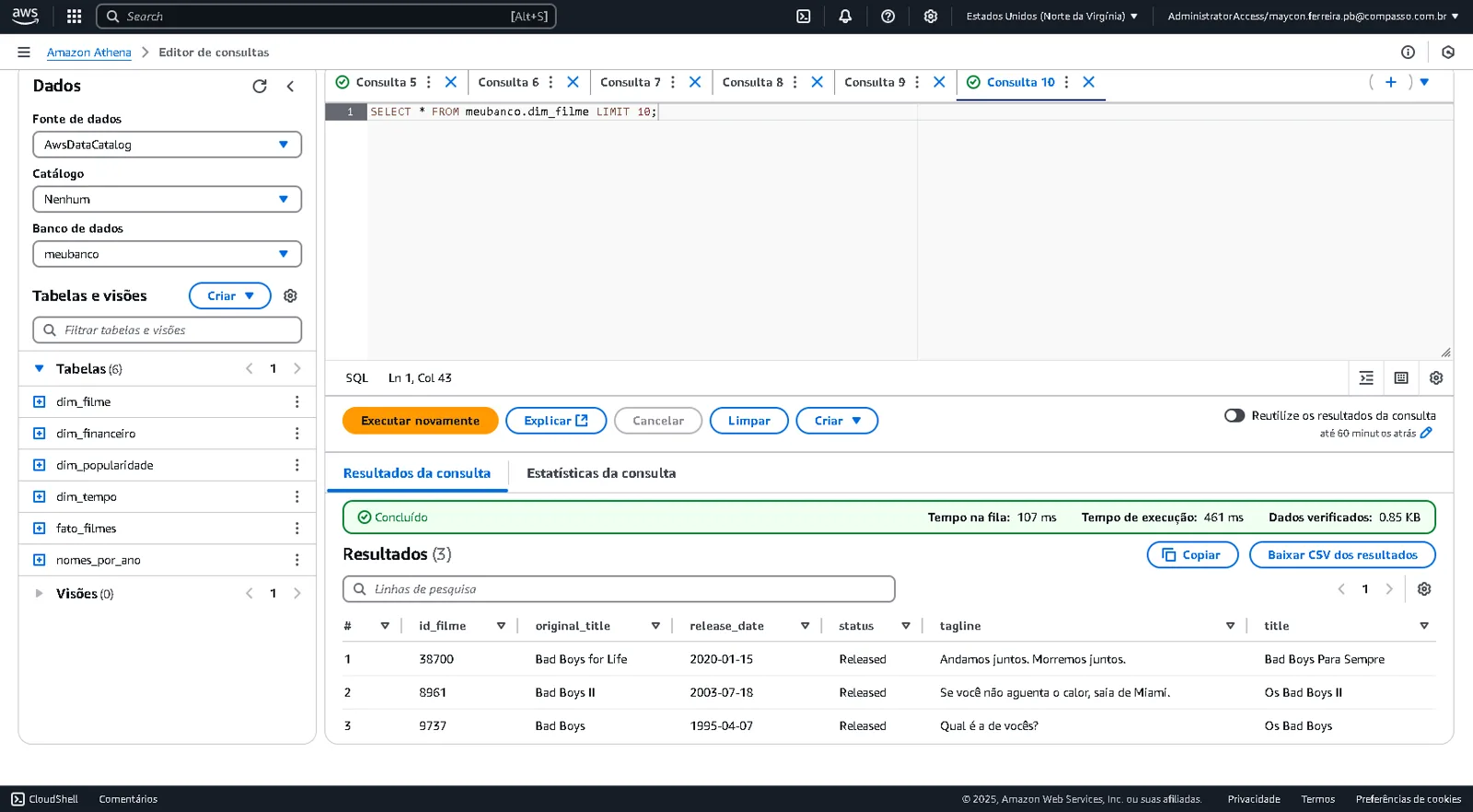Open the region selector dropdown
The width and height of the screenshot is (1473, 812).
pos(1052,17)
